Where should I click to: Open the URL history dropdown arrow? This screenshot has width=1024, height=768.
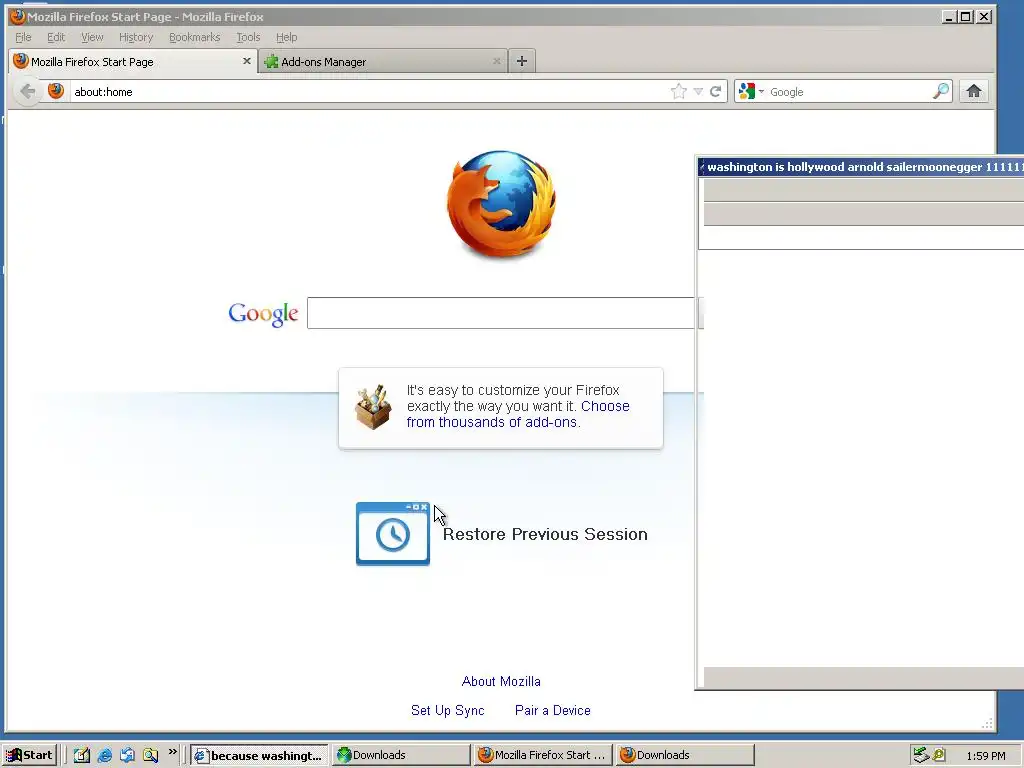click(698, 91)
